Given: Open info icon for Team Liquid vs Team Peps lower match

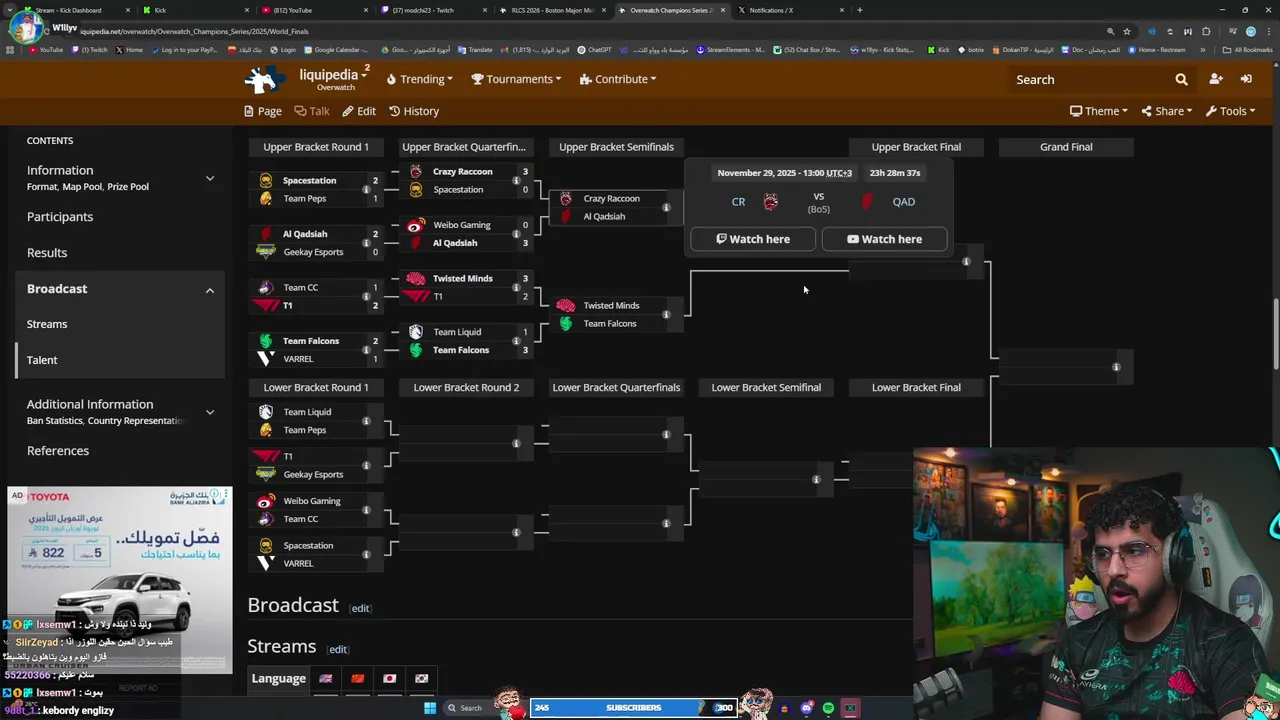Looking at the screenshot, I should (365, 421).
